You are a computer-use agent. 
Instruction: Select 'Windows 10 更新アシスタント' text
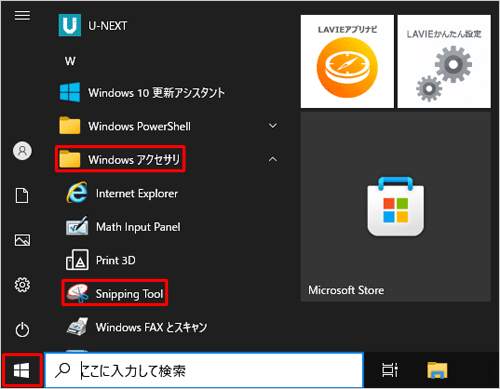[156, 93]
